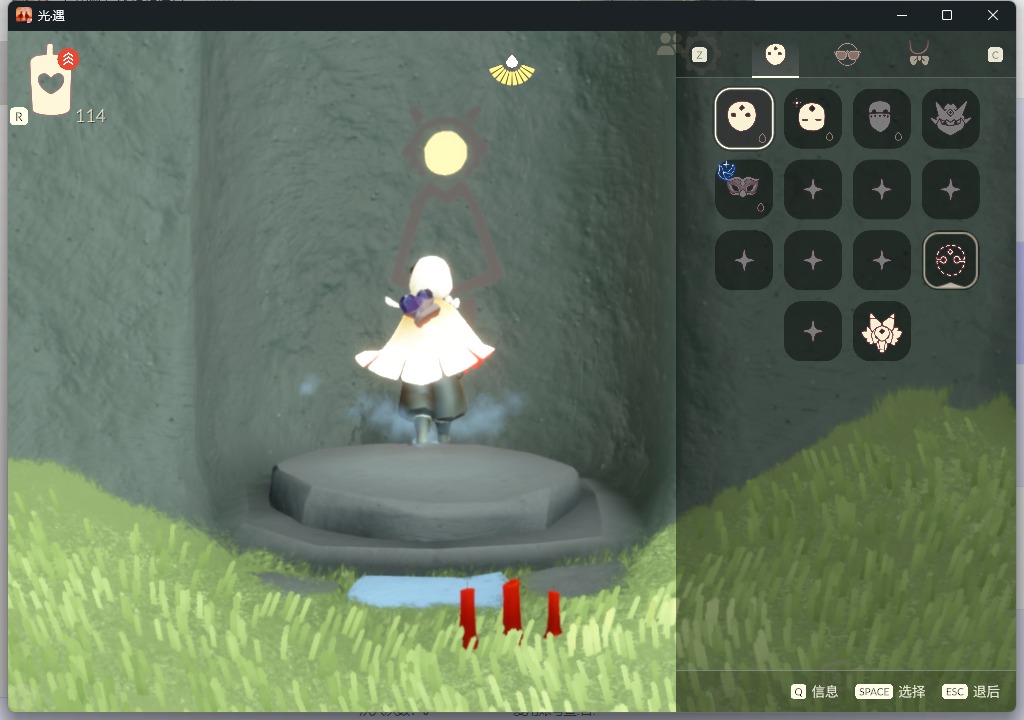Click star slot below horned demon mask

(x=951, y=189)
